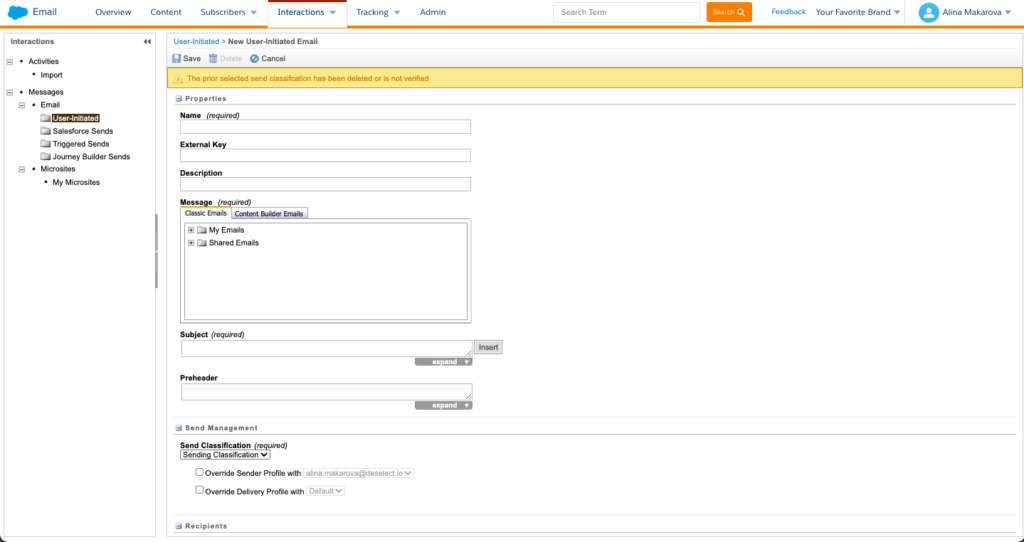Viewport: 1024px width, 542px height.
Task: Open the Send Classification dropdown
Action: (x=225, y=455)
